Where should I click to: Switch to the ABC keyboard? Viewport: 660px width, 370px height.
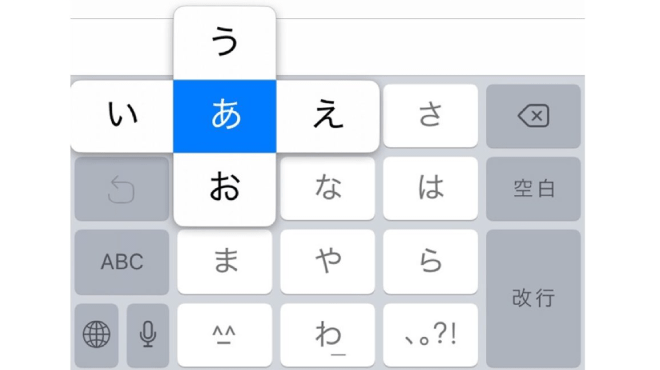coord(122,262)
